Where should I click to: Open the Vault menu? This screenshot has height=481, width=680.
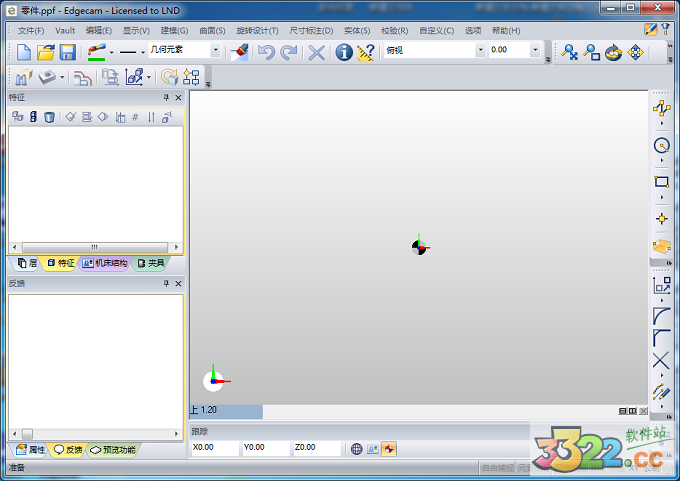pos(65,31)
